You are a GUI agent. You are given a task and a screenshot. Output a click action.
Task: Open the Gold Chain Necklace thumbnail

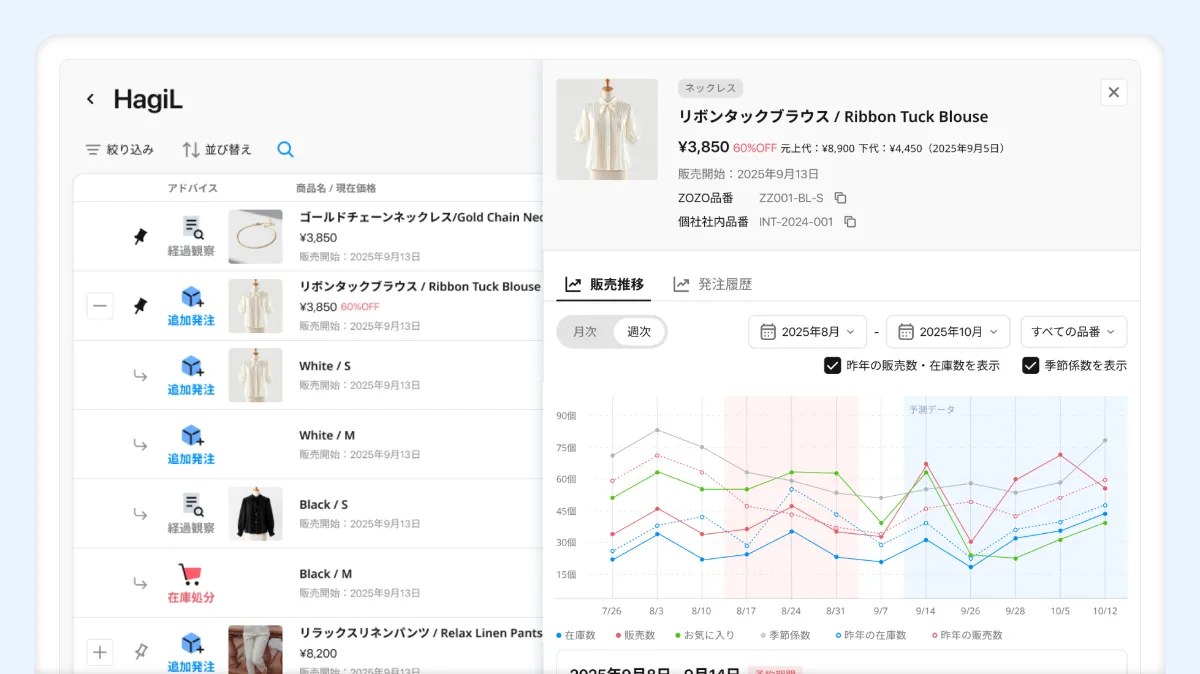[255, 237]
